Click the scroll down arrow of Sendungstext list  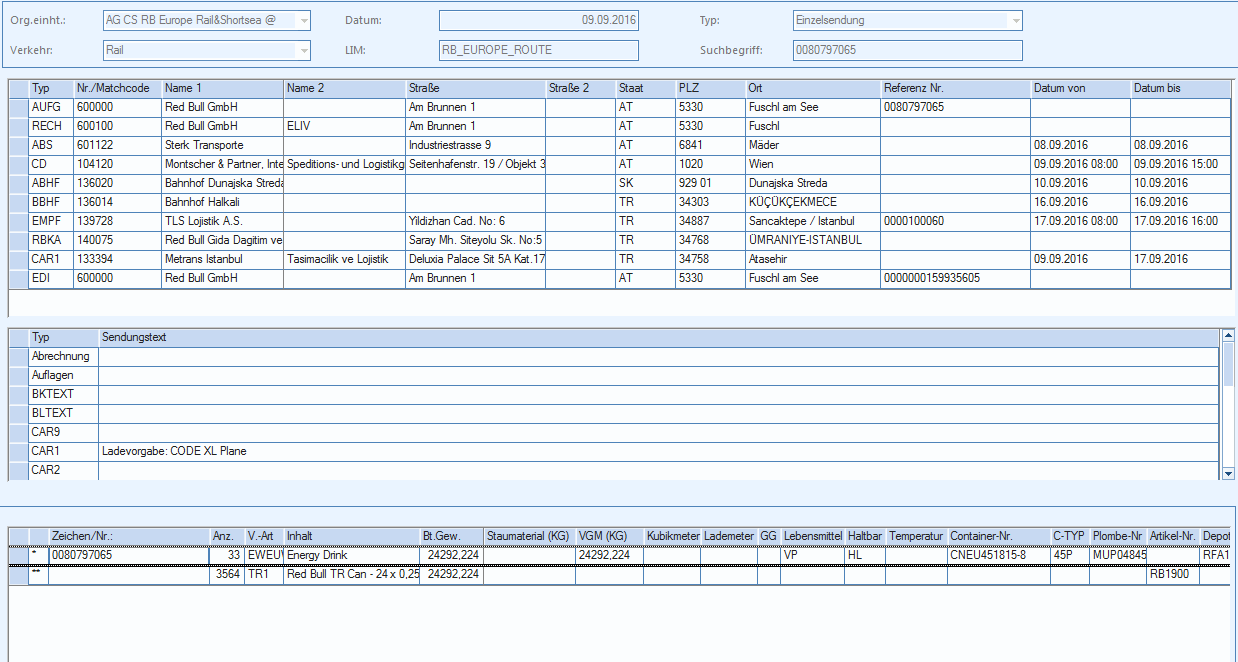(x=1229, y=473)
